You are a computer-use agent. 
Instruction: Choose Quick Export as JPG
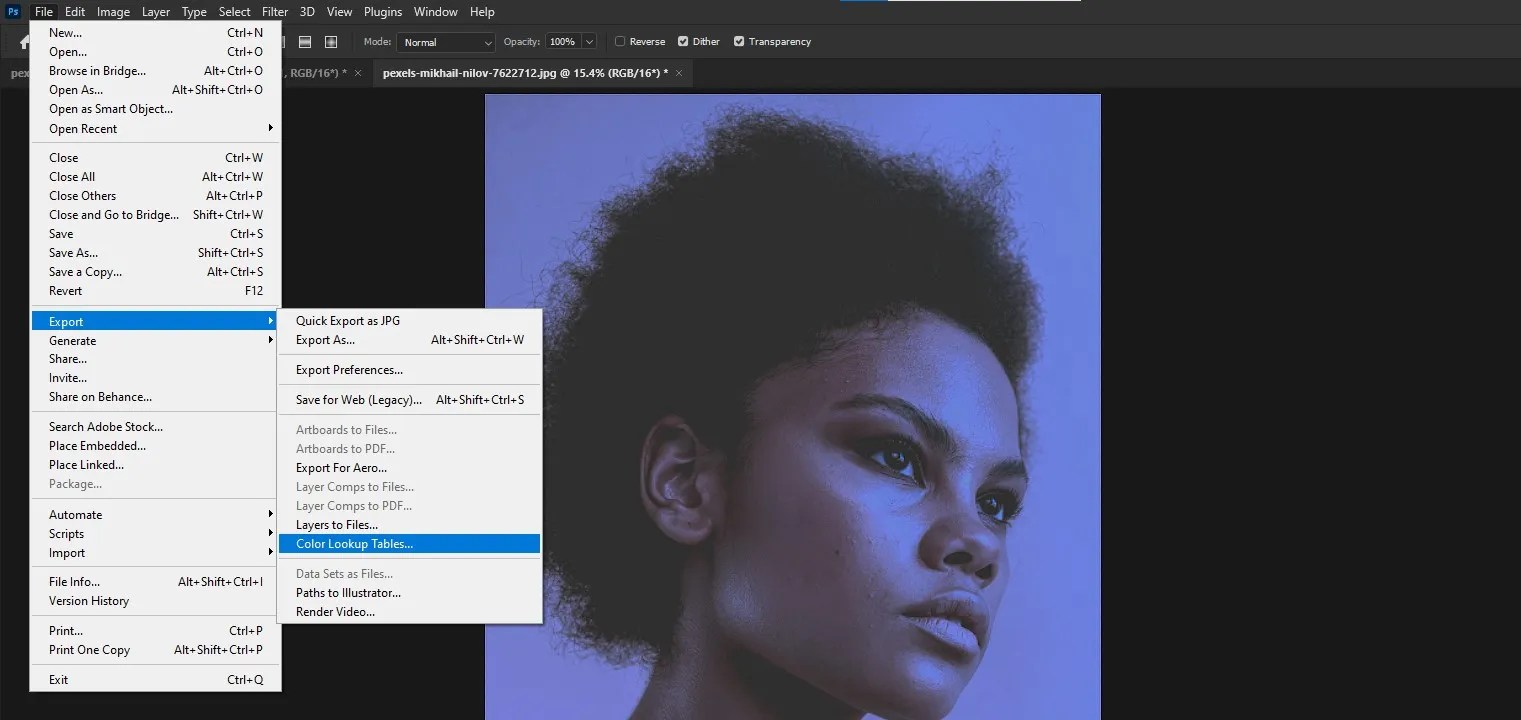pyautogui.click(x=347, y=320)
